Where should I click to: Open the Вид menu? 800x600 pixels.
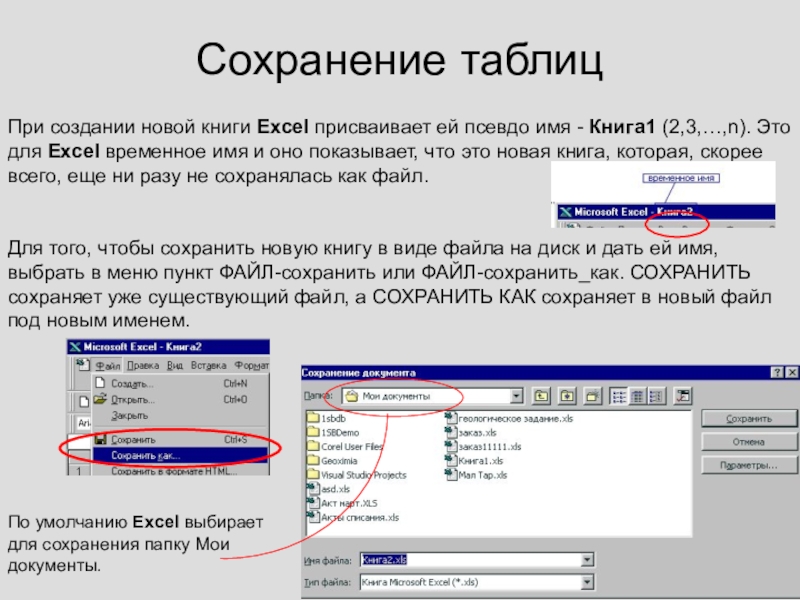(x=175, y=366)
